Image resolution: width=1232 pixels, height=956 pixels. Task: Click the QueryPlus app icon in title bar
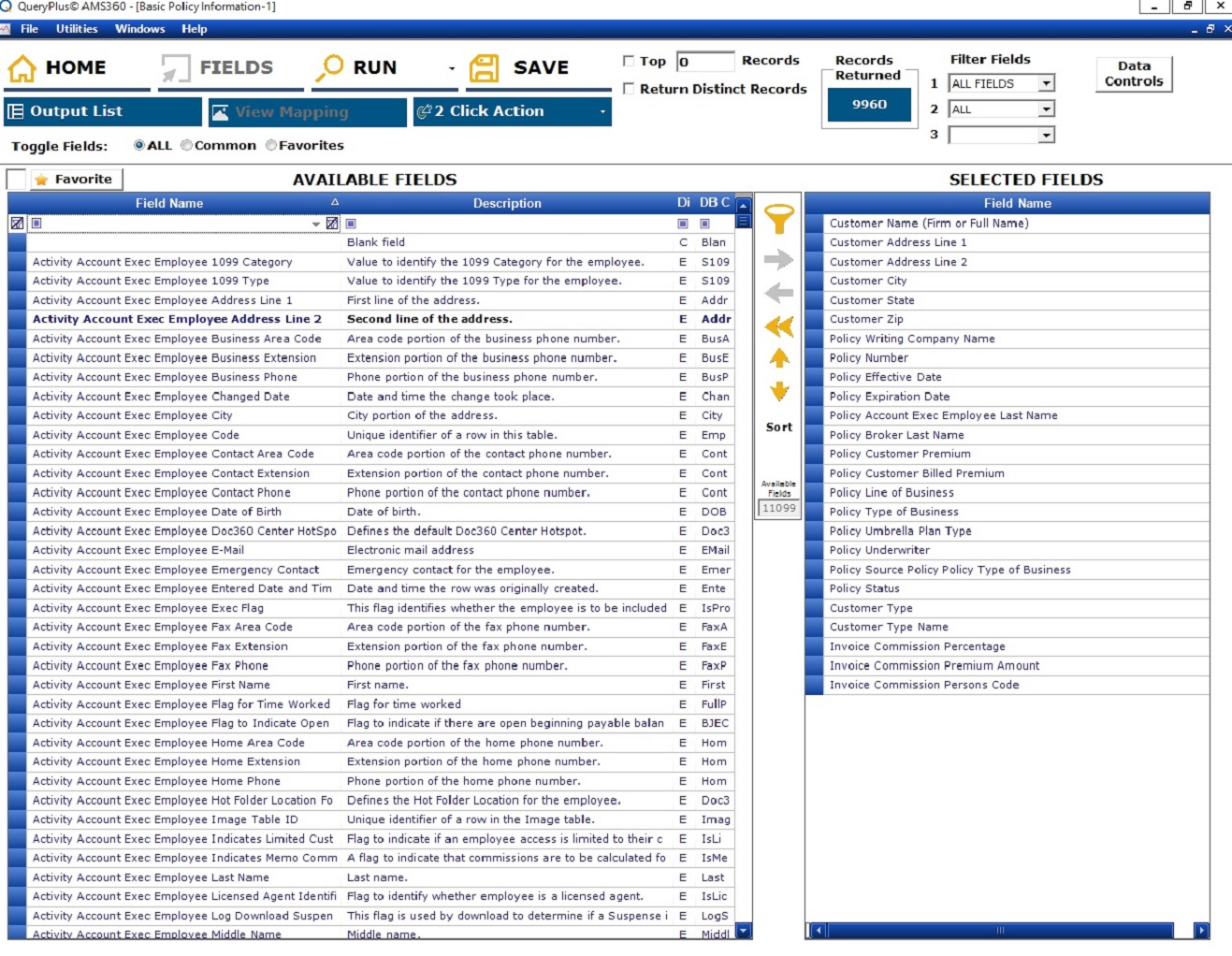(x=6, y=7)
